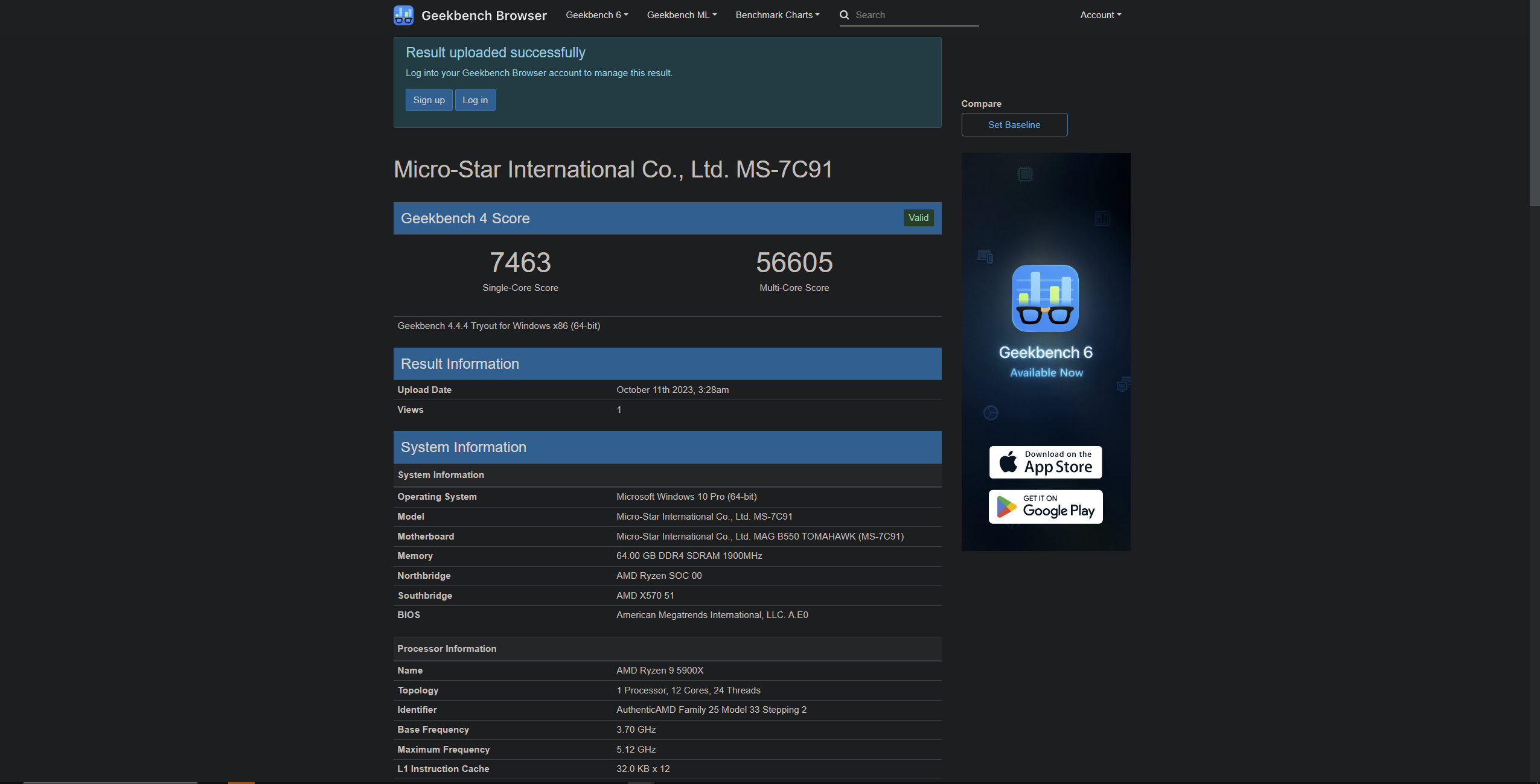Viewport: 1540px width, 784px height.
Task: Click the 32.0 KB x 12 cache value
Action: 643,769
